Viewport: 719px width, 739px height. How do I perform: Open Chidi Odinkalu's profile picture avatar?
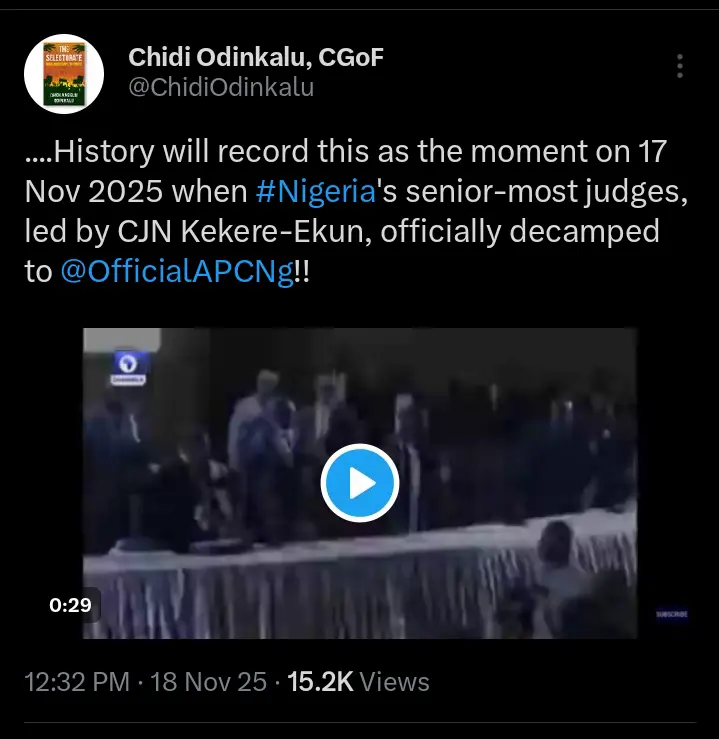[64, 74]
